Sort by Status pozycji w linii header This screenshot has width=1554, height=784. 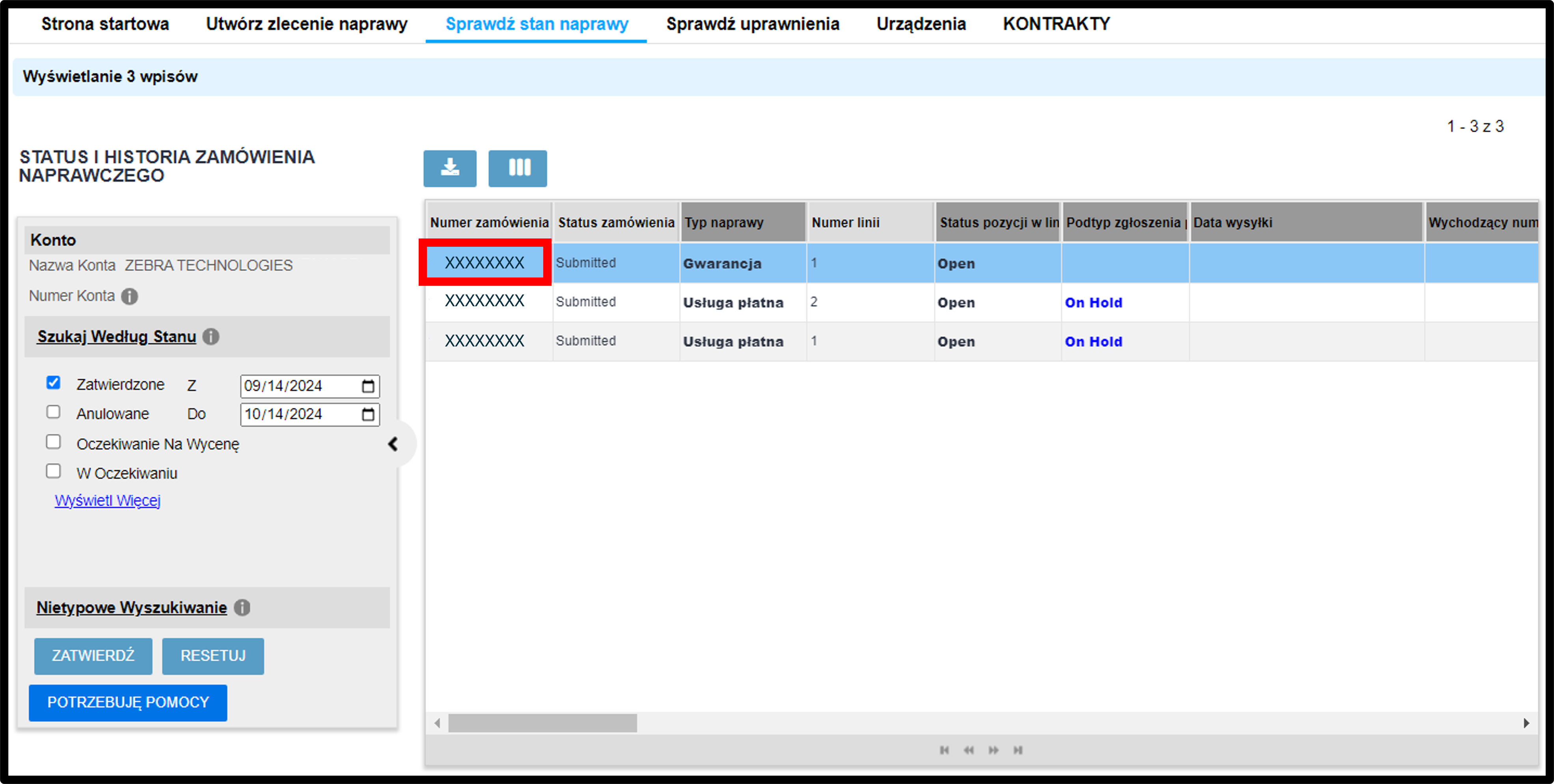pos(999,223)
